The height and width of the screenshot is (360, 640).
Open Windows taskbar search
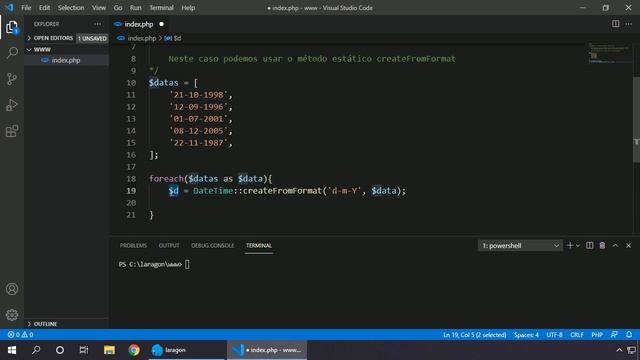click(x=36, y=350)
